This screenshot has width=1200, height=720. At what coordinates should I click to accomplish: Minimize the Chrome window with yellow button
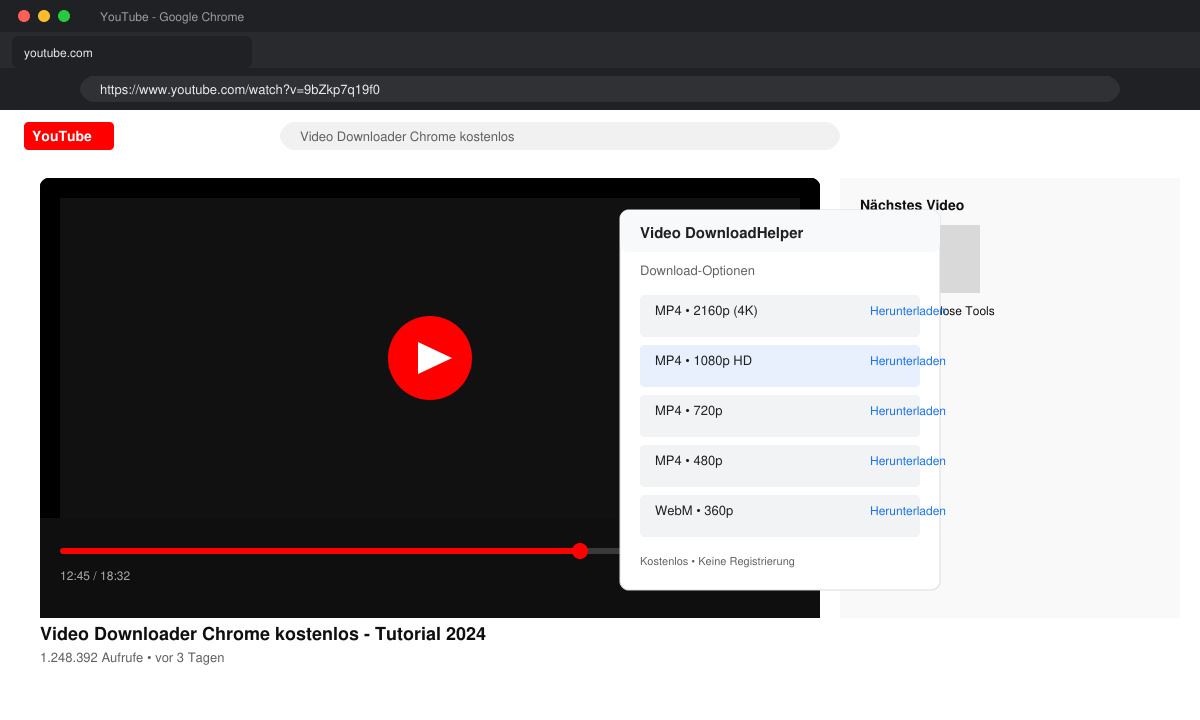pyautogui.click(x=44, y=16)
